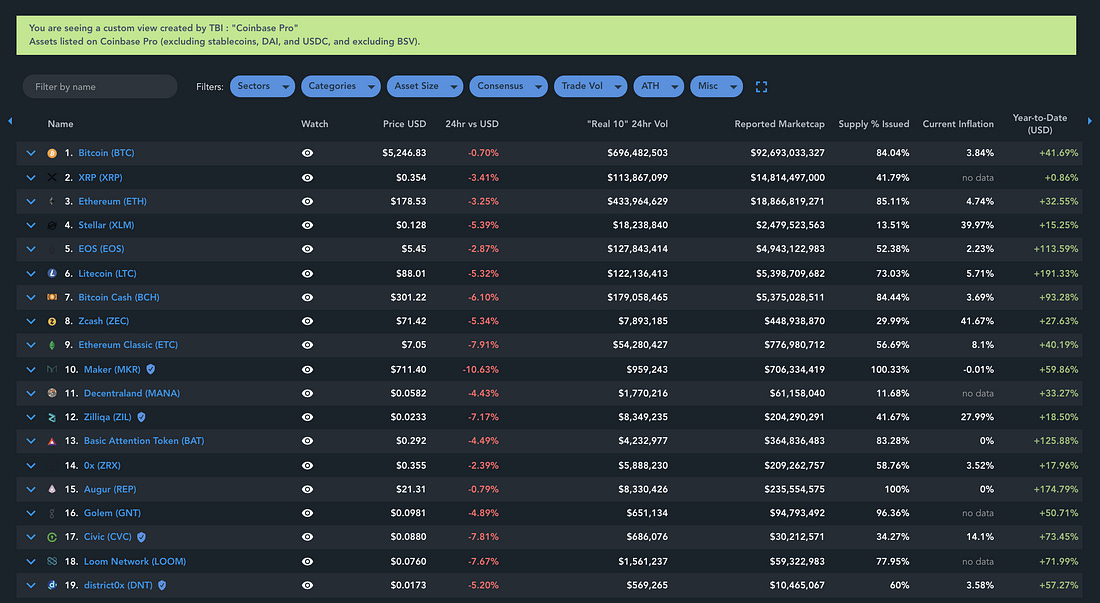
Task: Expand the Litecoin (LTC) row details
Action: (x=31, y=273)
